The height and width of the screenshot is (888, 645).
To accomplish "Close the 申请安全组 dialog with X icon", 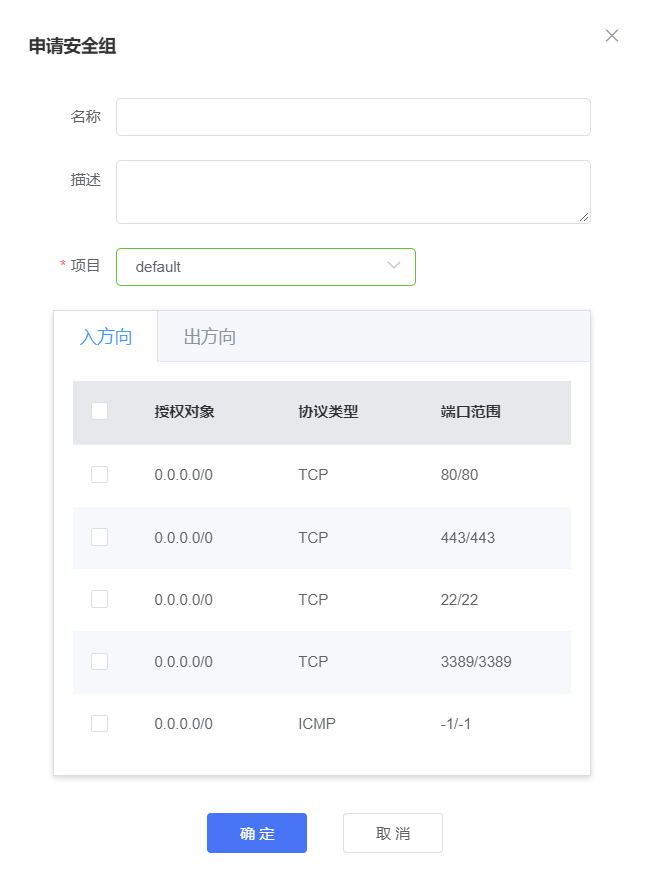I will [612, 36].
